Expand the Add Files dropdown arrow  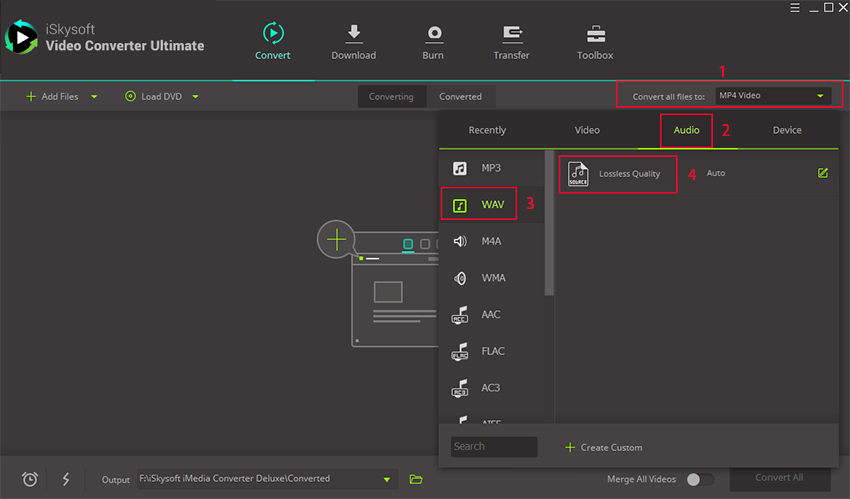(94, 97)
